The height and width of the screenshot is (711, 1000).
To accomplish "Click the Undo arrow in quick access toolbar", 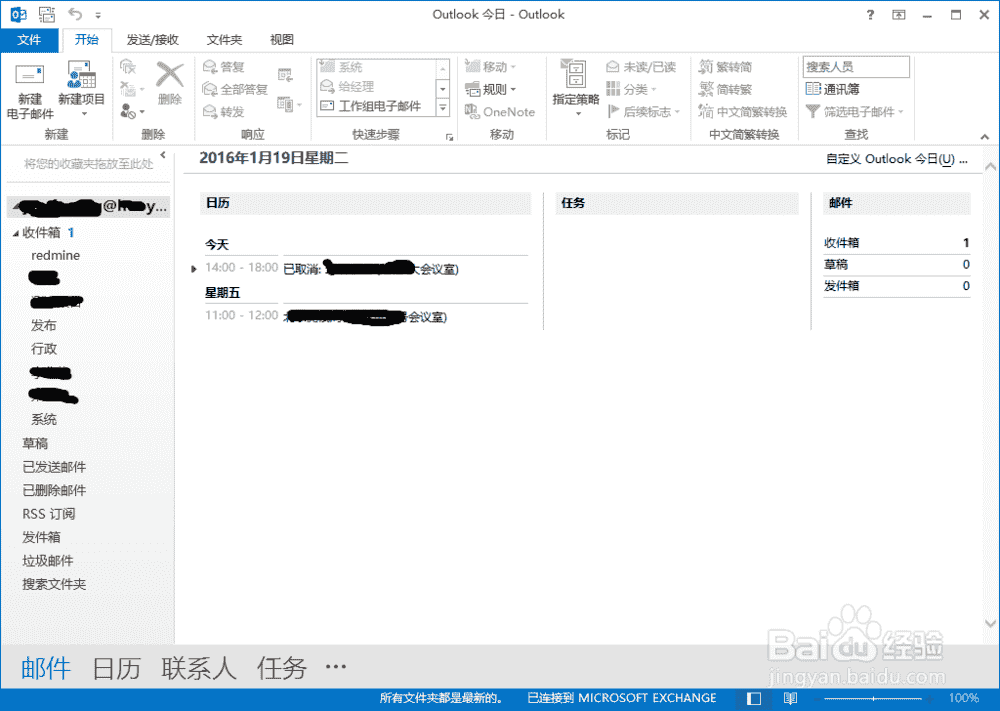I will [x=75, y=13].
